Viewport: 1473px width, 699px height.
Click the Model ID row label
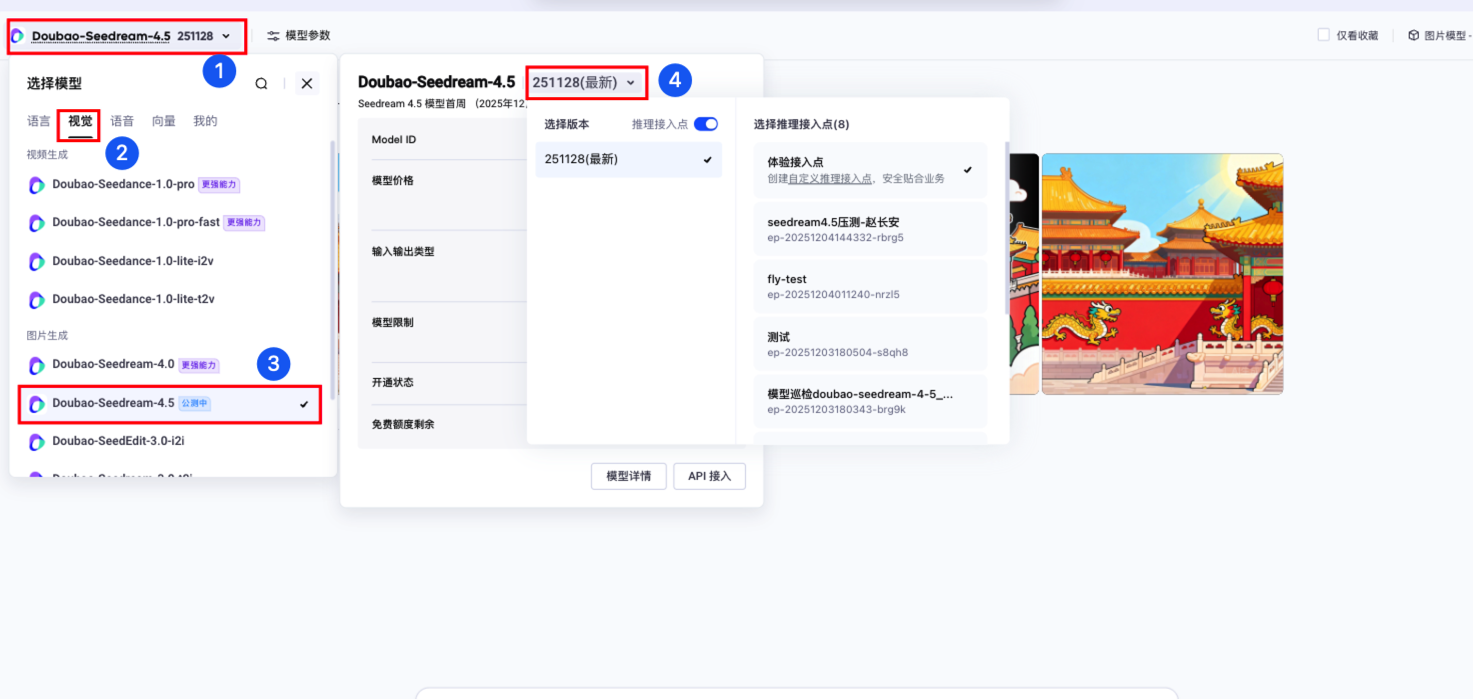click(394, 140)
